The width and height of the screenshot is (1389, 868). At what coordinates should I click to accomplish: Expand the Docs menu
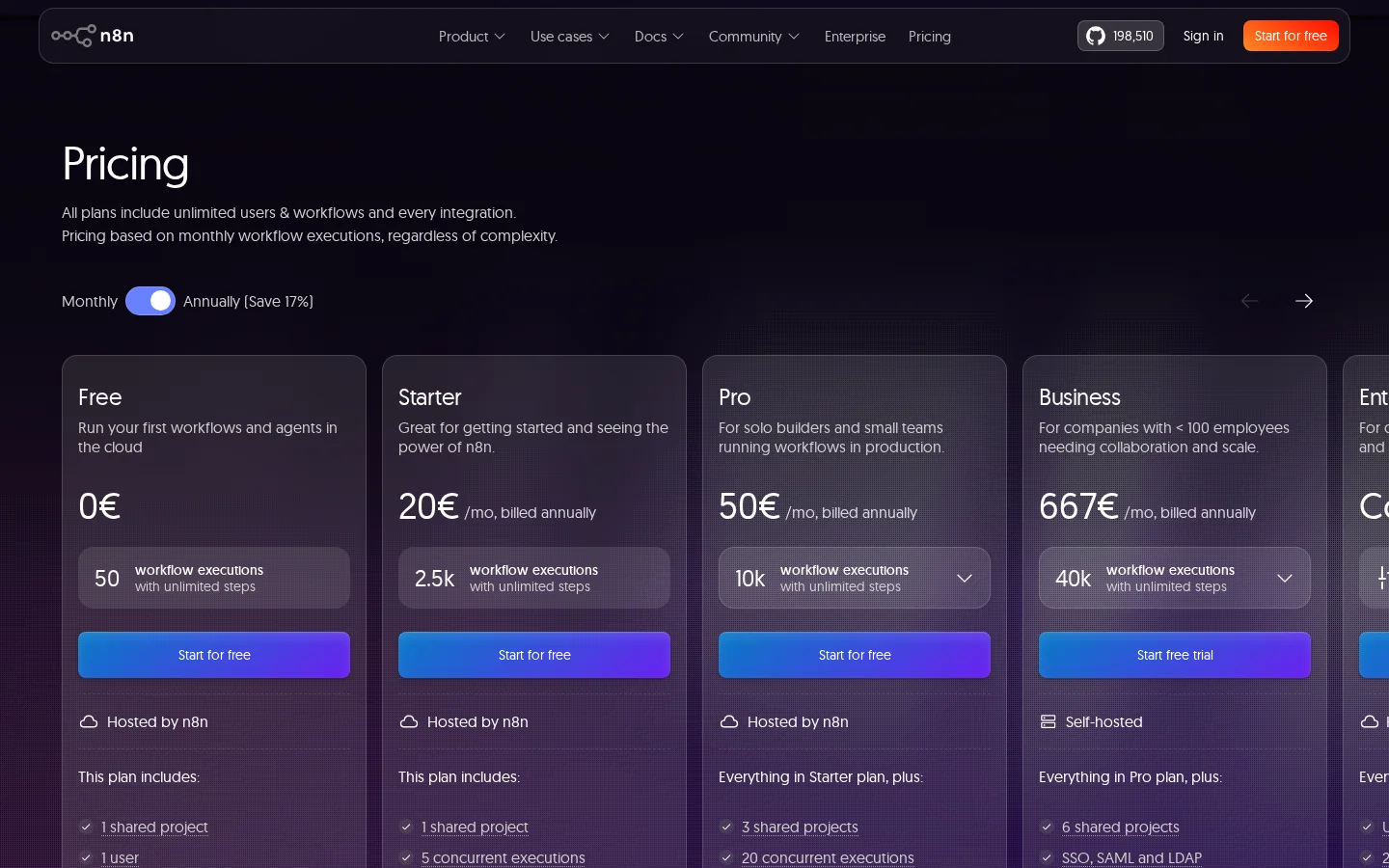(659, 37)
